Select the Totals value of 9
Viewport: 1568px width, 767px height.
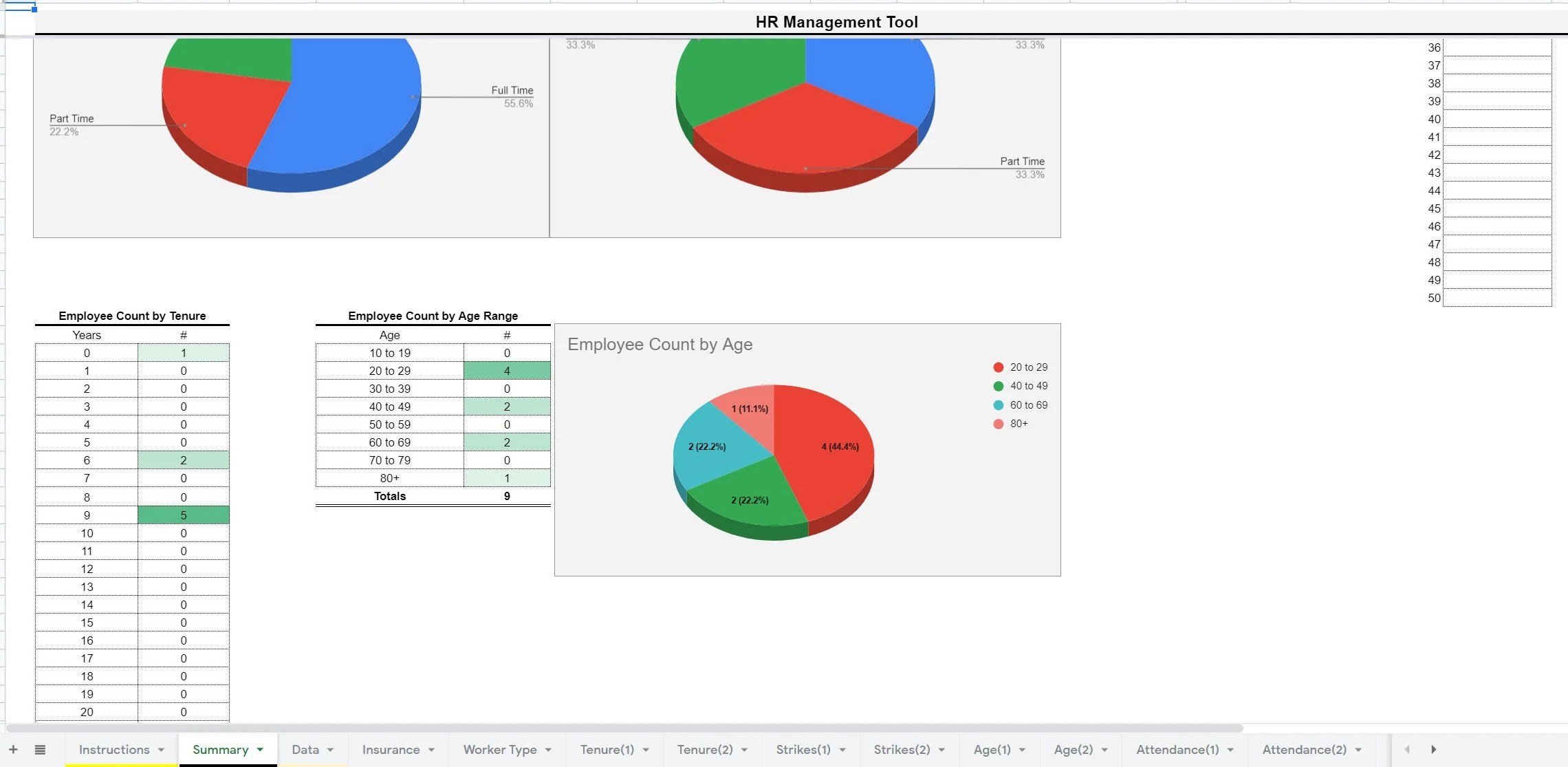(507, 496)
